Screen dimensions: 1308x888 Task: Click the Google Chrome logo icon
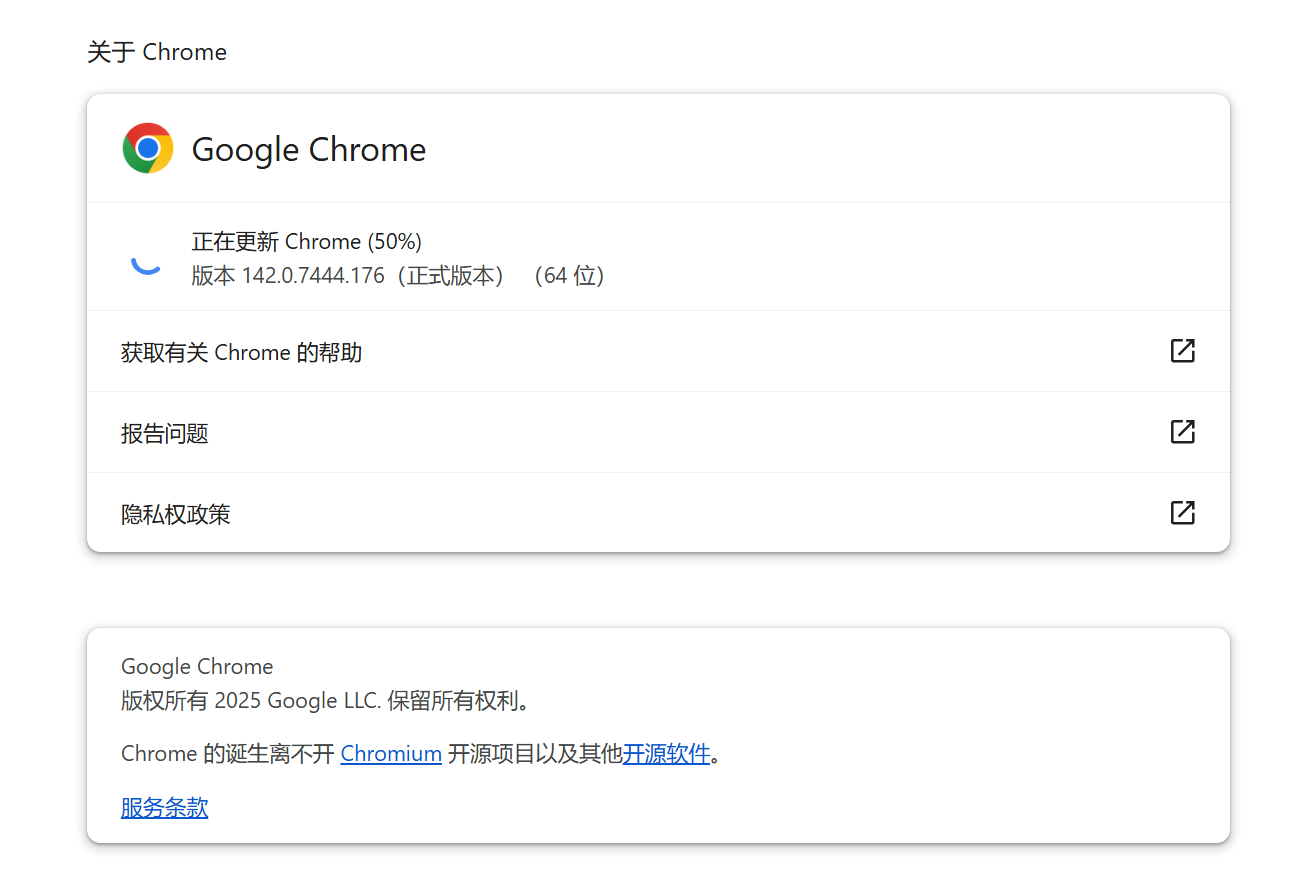[x=147, y=147]
